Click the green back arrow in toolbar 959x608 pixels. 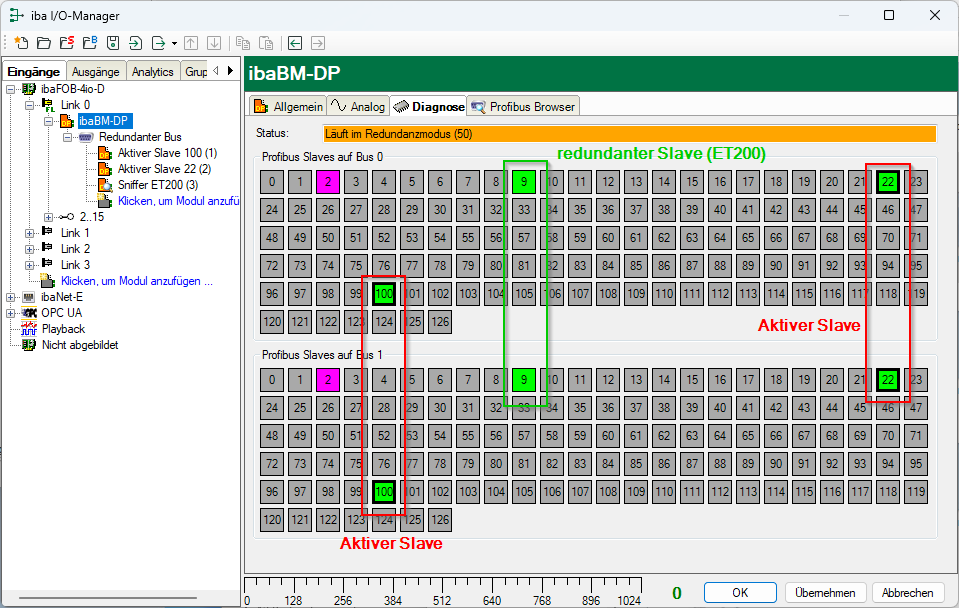pyautogui.click(x=295, y=43)
